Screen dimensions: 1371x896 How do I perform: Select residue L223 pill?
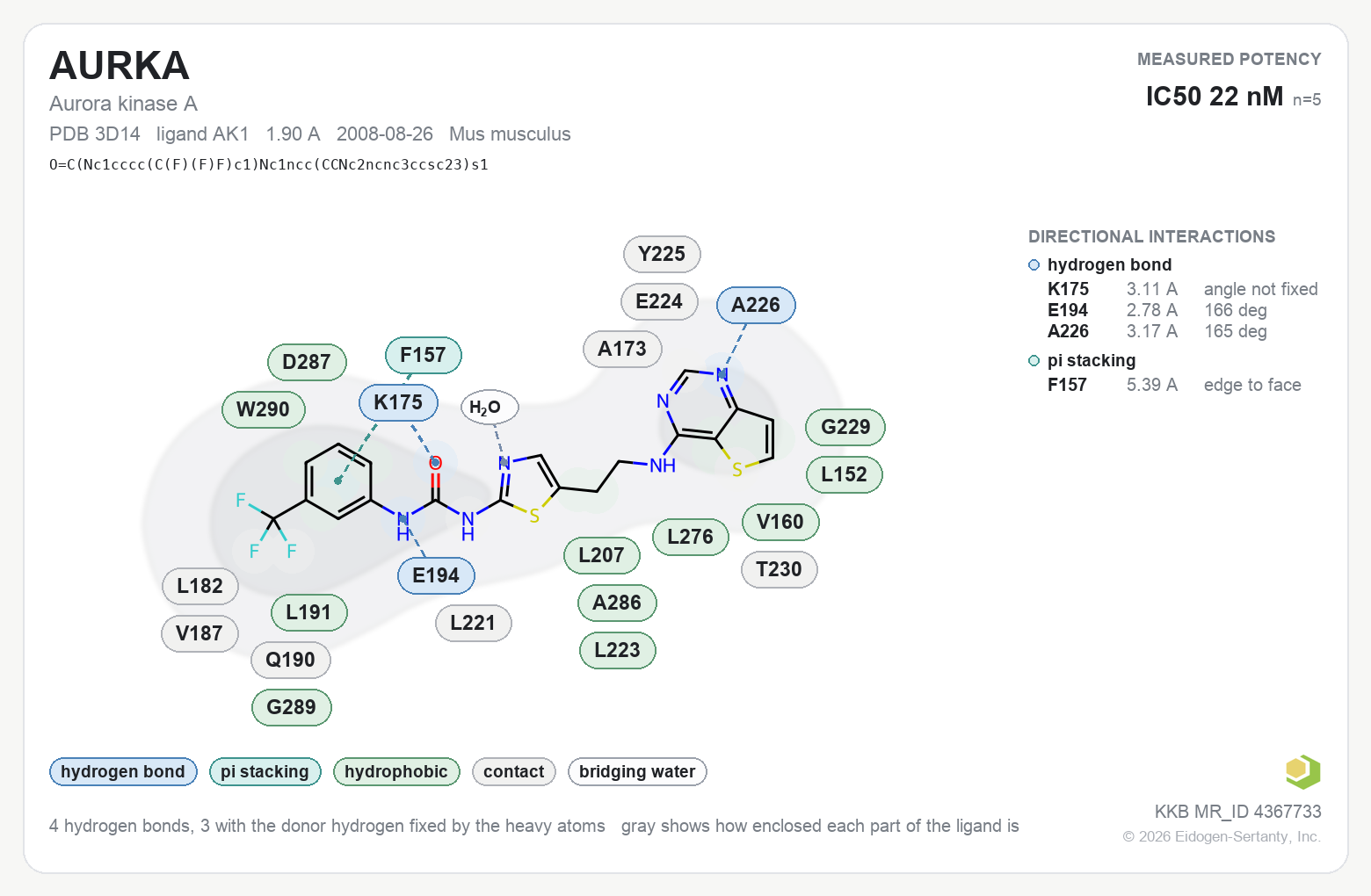(617, 650)
